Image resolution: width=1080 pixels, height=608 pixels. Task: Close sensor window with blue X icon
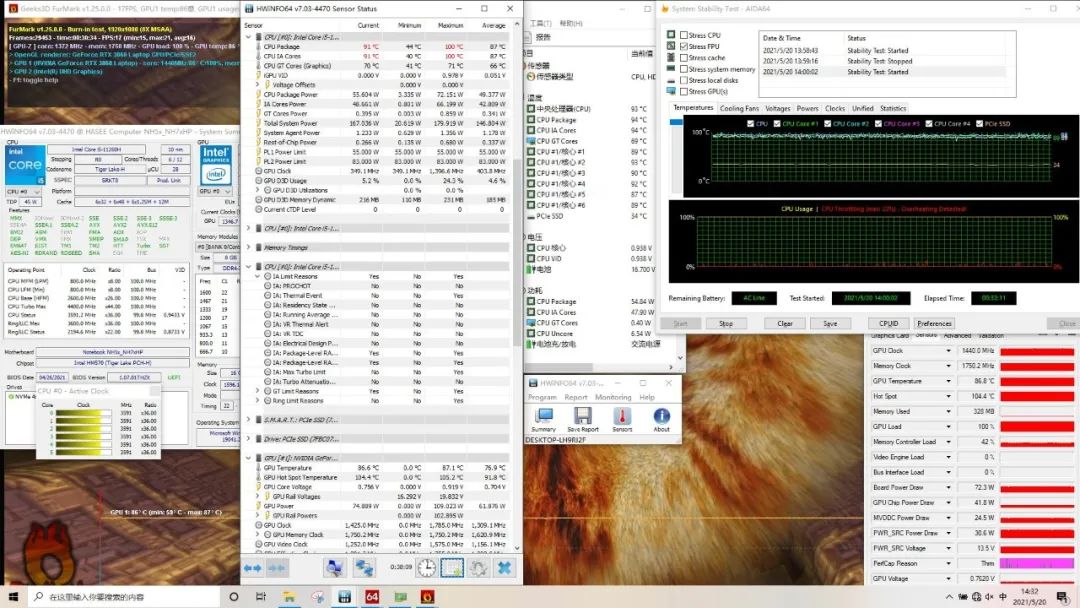point(504,567)
